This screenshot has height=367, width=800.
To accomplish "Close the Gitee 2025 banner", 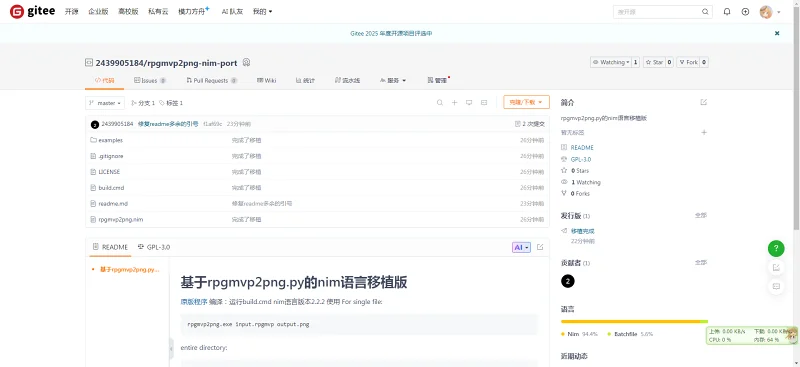I will (x=777, y=33).
